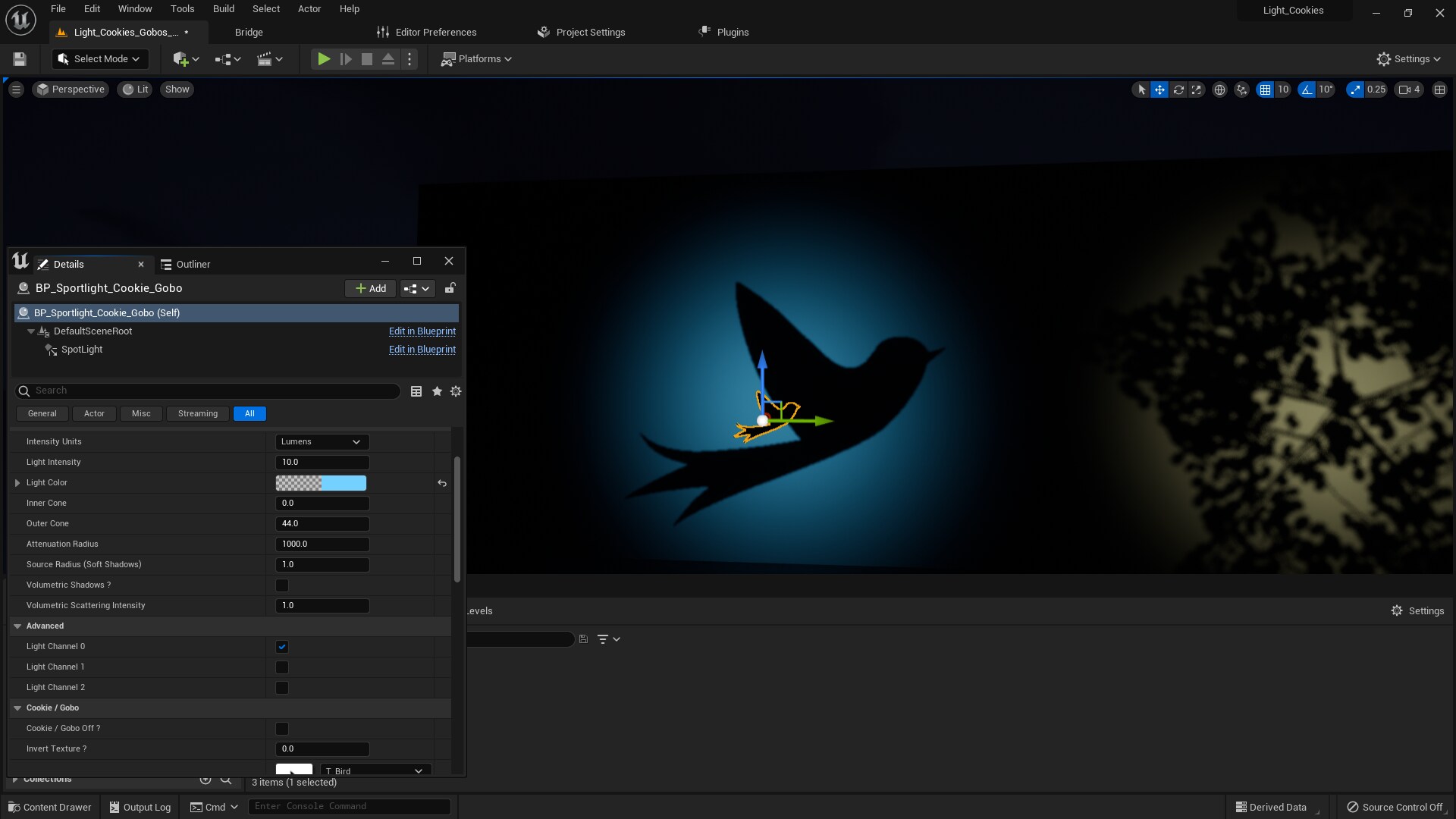This screenshot has height=819, width=1456.
Task: Collapse the Cookie / Gobo section
Action: pos(17,708)
